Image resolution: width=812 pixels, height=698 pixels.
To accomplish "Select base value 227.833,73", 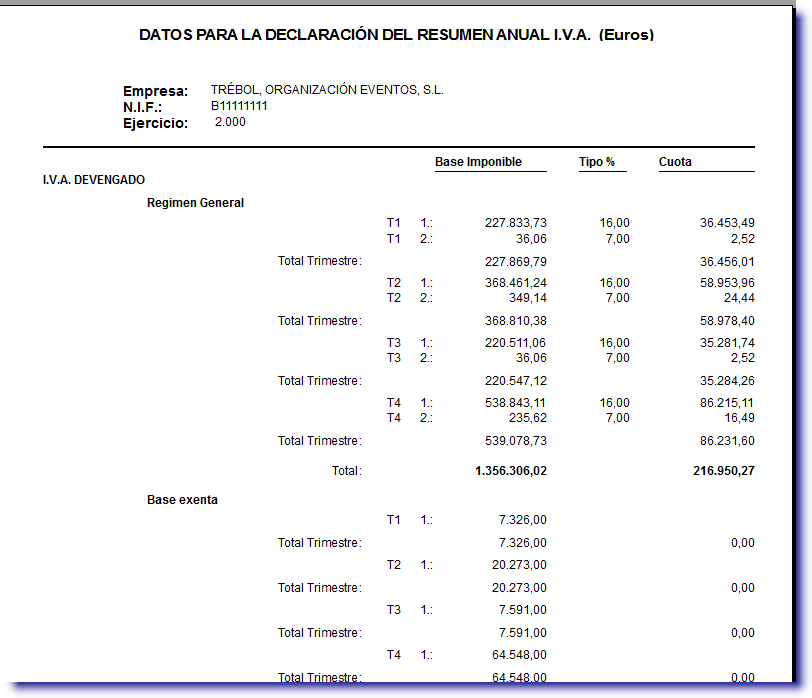I will pos(516,223).
